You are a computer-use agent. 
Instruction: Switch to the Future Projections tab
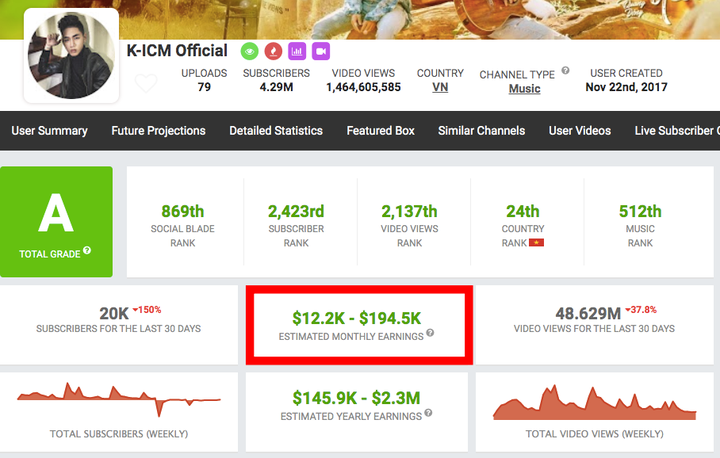[x=158, y=131]
